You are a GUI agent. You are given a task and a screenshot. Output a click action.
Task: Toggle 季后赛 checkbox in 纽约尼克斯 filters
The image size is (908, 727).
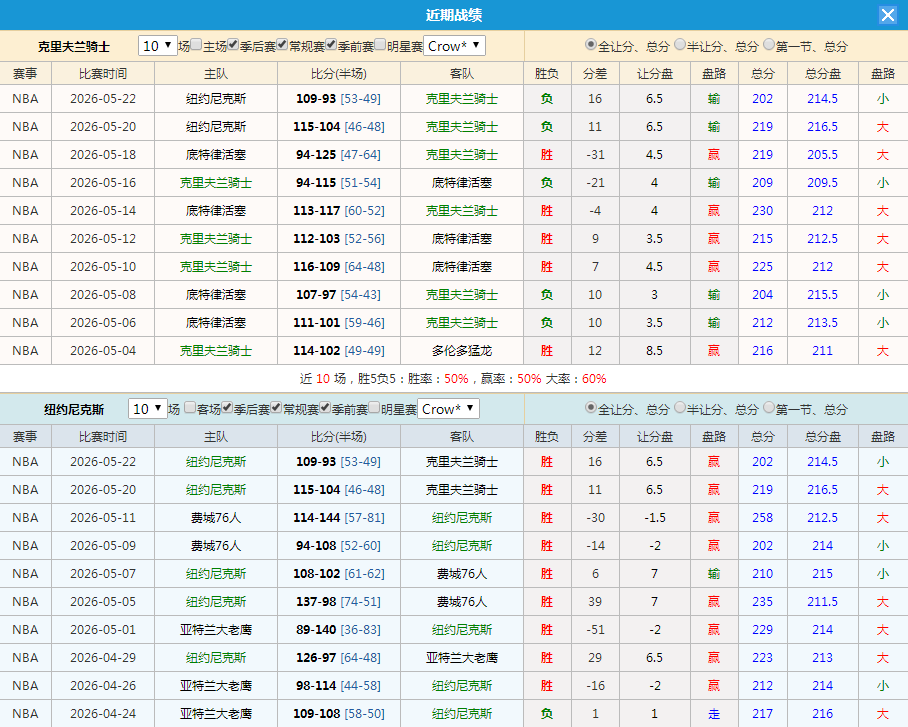tap(227, 408)
